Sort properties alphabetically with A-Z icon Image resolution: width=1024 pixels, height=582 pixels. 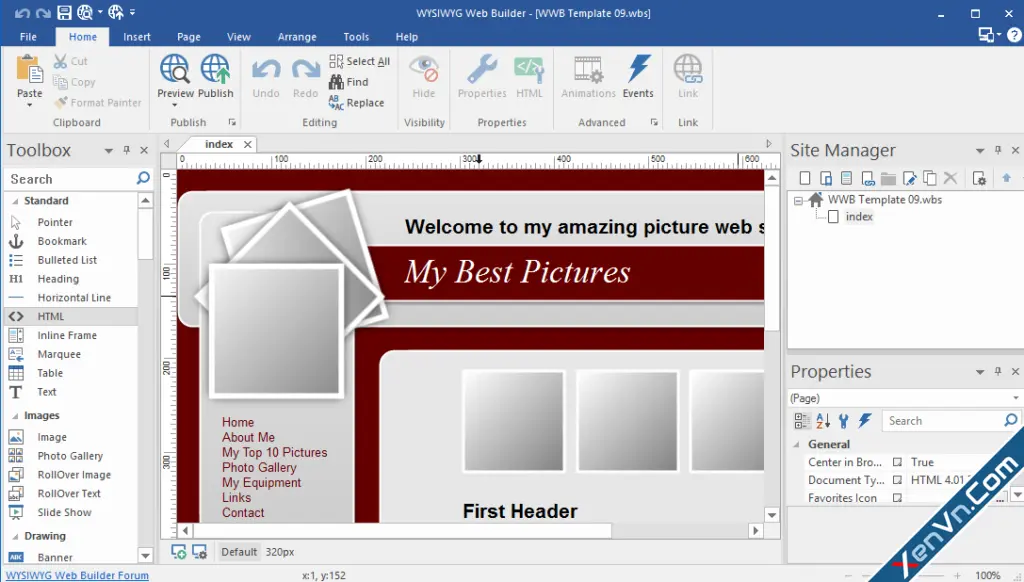coord(823,421)
